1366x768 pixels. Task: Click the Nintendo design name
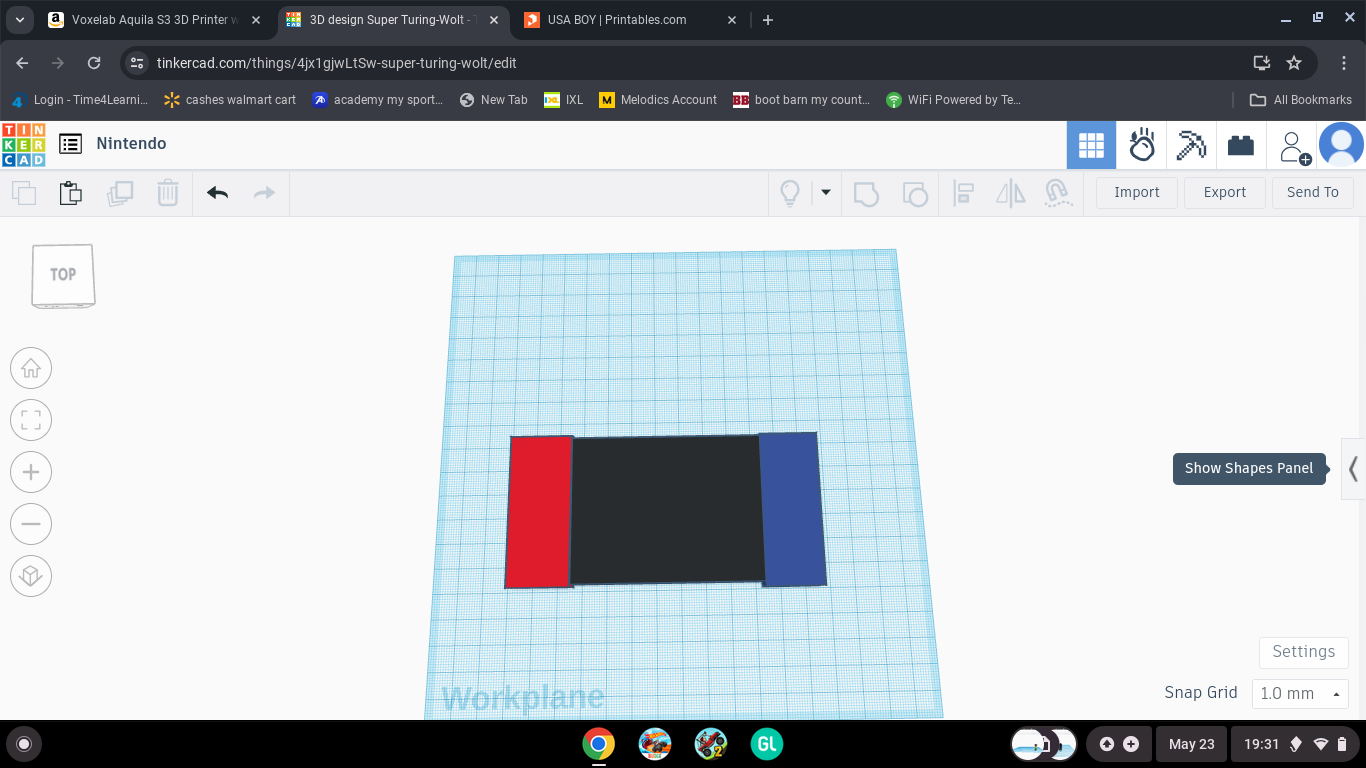[x=131, y=144]
